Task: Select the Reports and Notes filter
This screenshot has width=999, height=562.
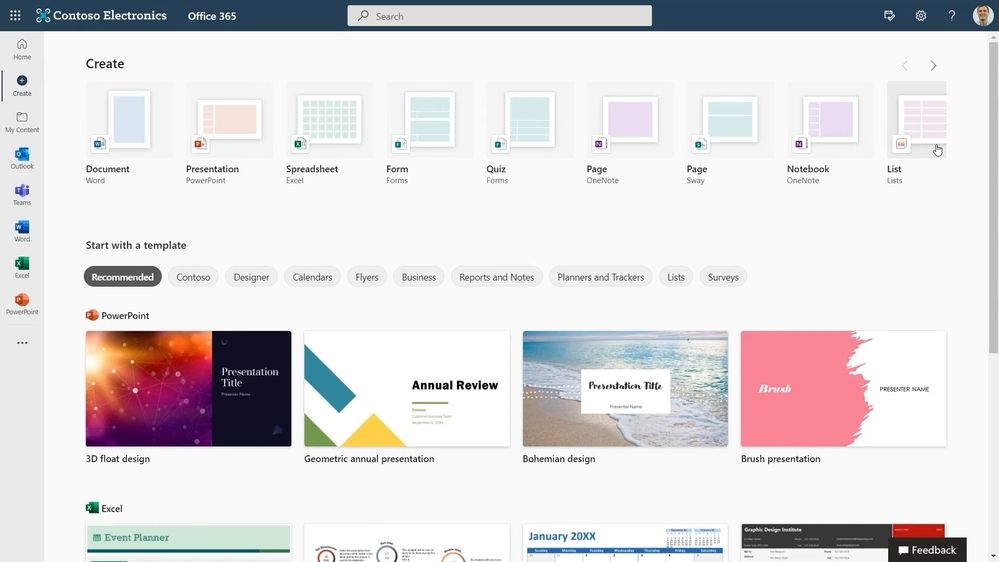Action: click(496, 277)
